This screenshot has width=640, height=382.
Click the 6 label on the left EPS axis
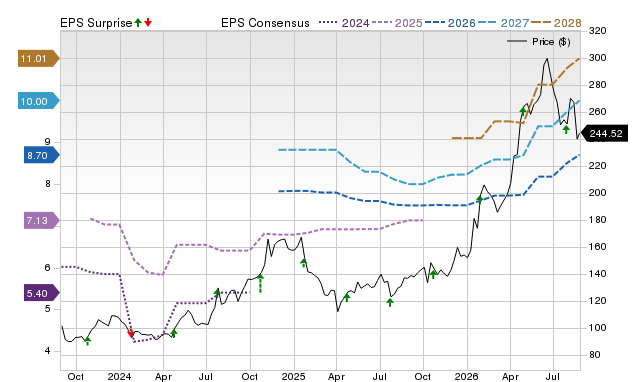pyautogui.click(x=47, y=267)
